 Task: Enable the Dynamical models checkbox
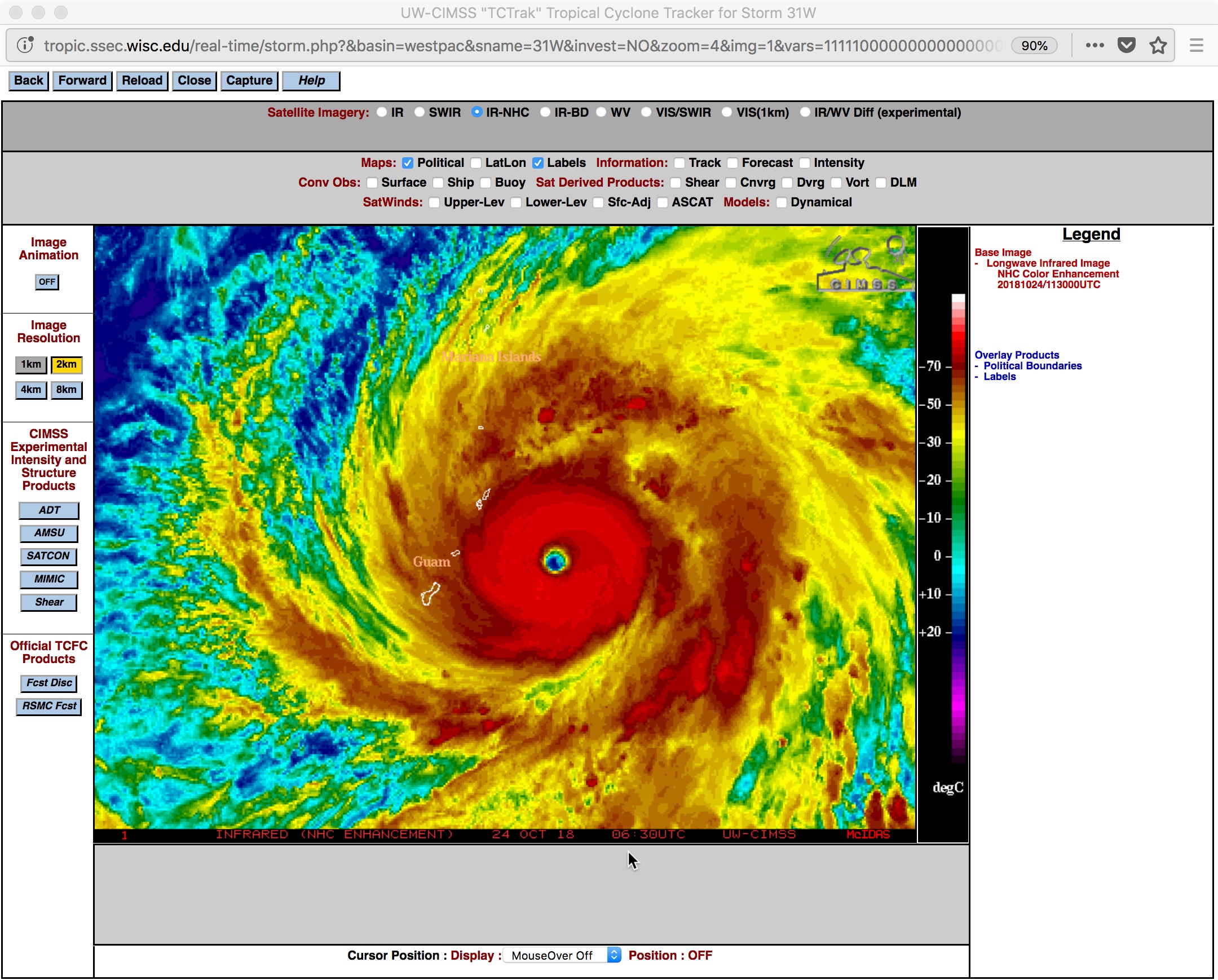point(782,202)
